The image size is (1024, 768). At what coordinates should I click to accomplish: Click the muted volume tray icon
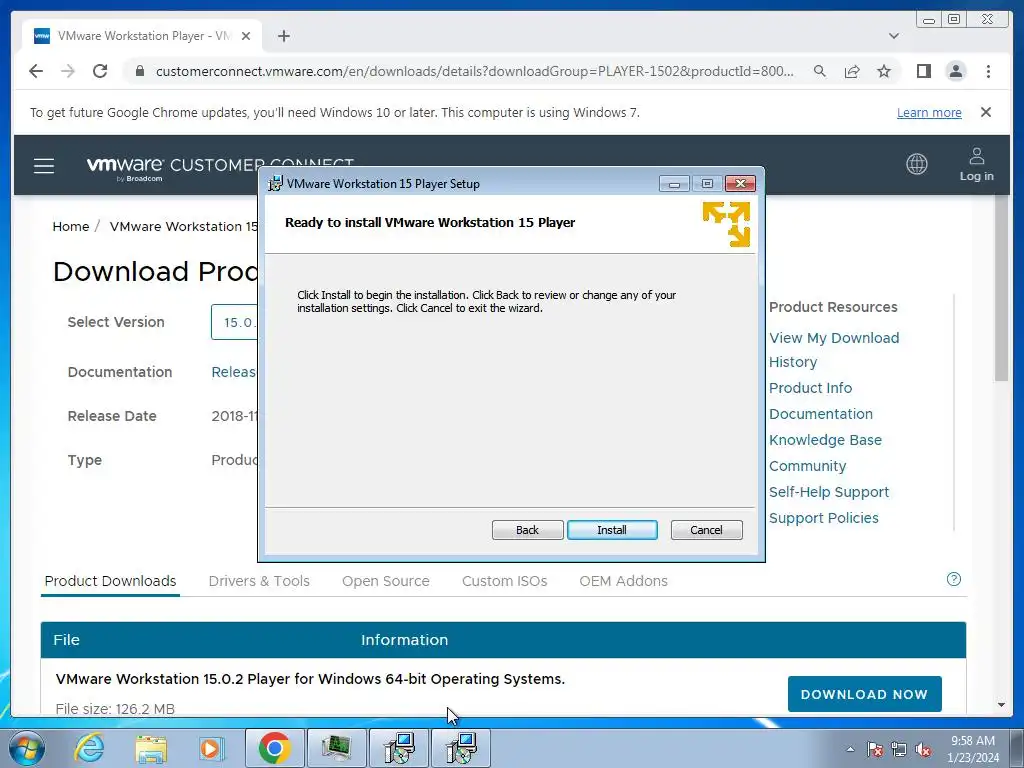point(923,749)
